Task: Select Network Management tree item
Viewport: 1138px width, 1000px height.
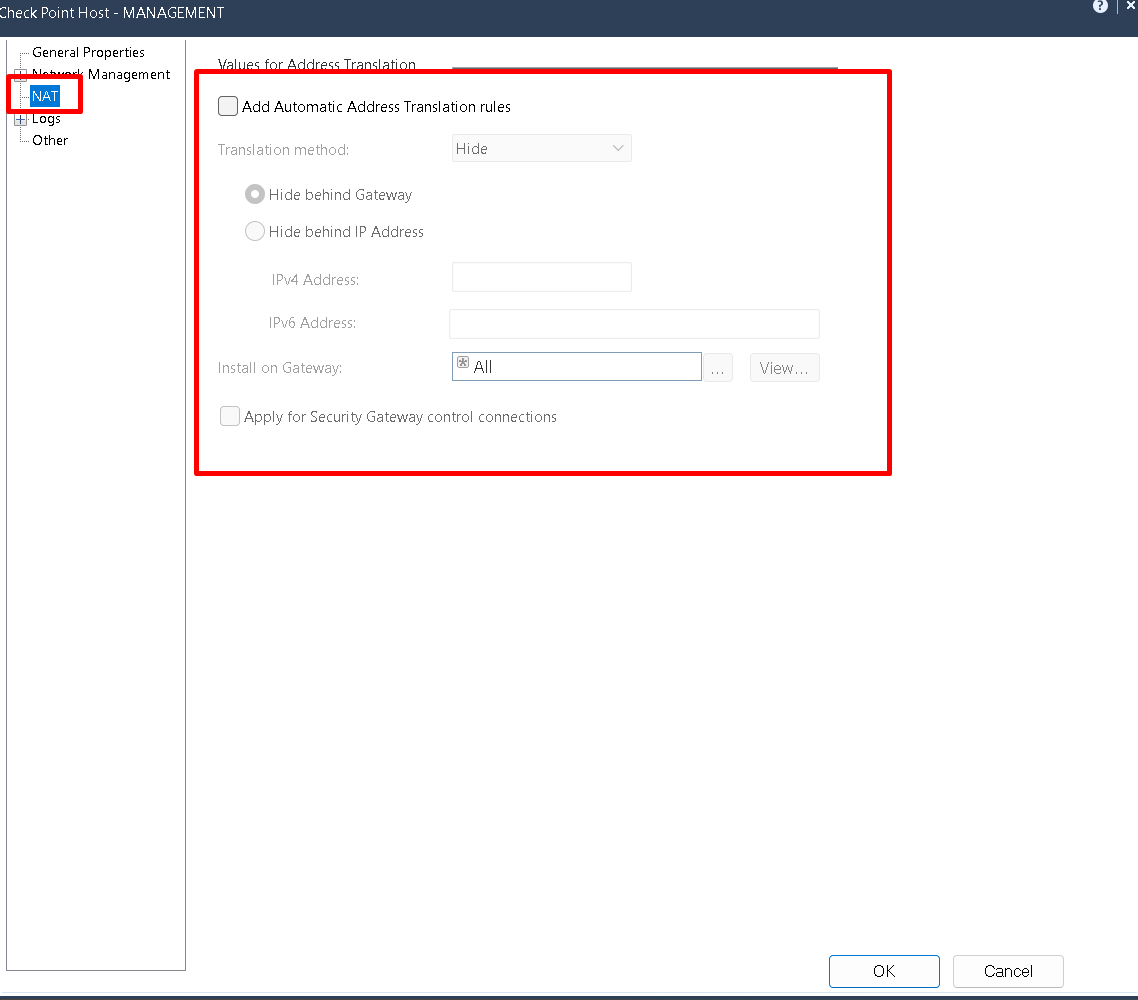Action: (x=101, y=74)
